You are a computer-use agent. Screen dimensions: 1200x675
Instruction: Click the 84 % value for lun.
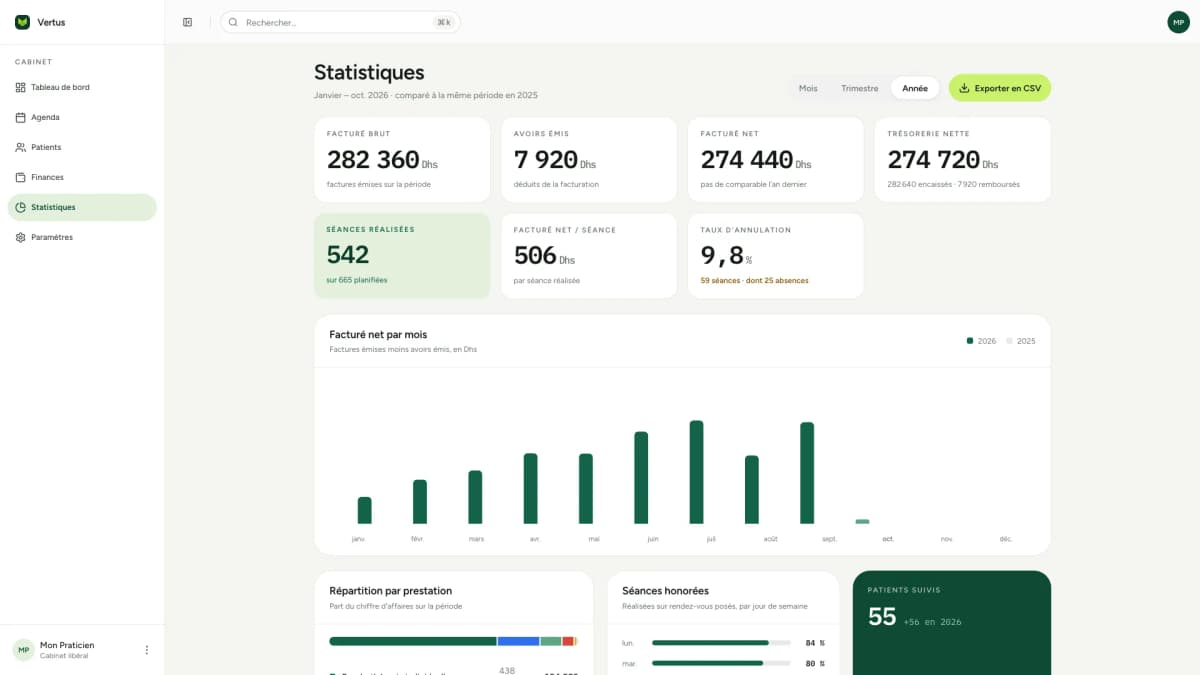[x=815, y=643]
